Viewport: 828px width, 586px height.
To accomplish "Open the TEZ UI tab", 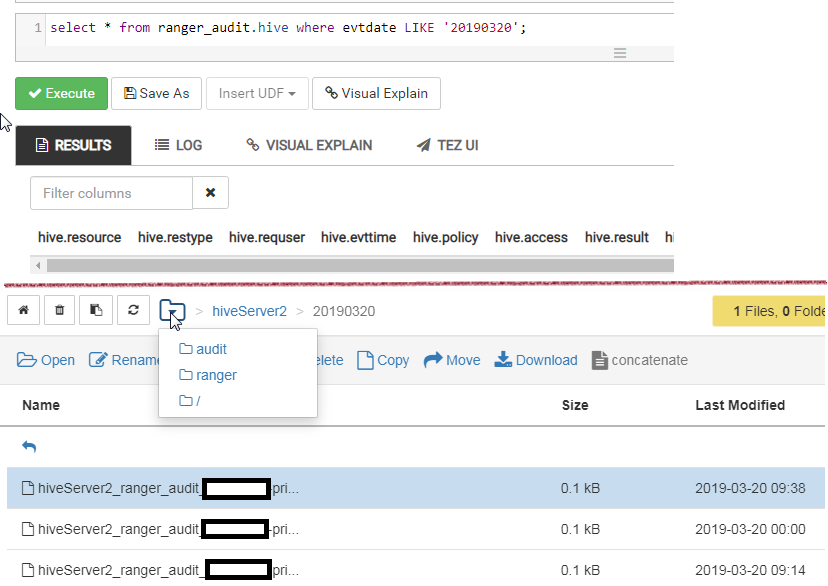I will (x=446, y=145).
